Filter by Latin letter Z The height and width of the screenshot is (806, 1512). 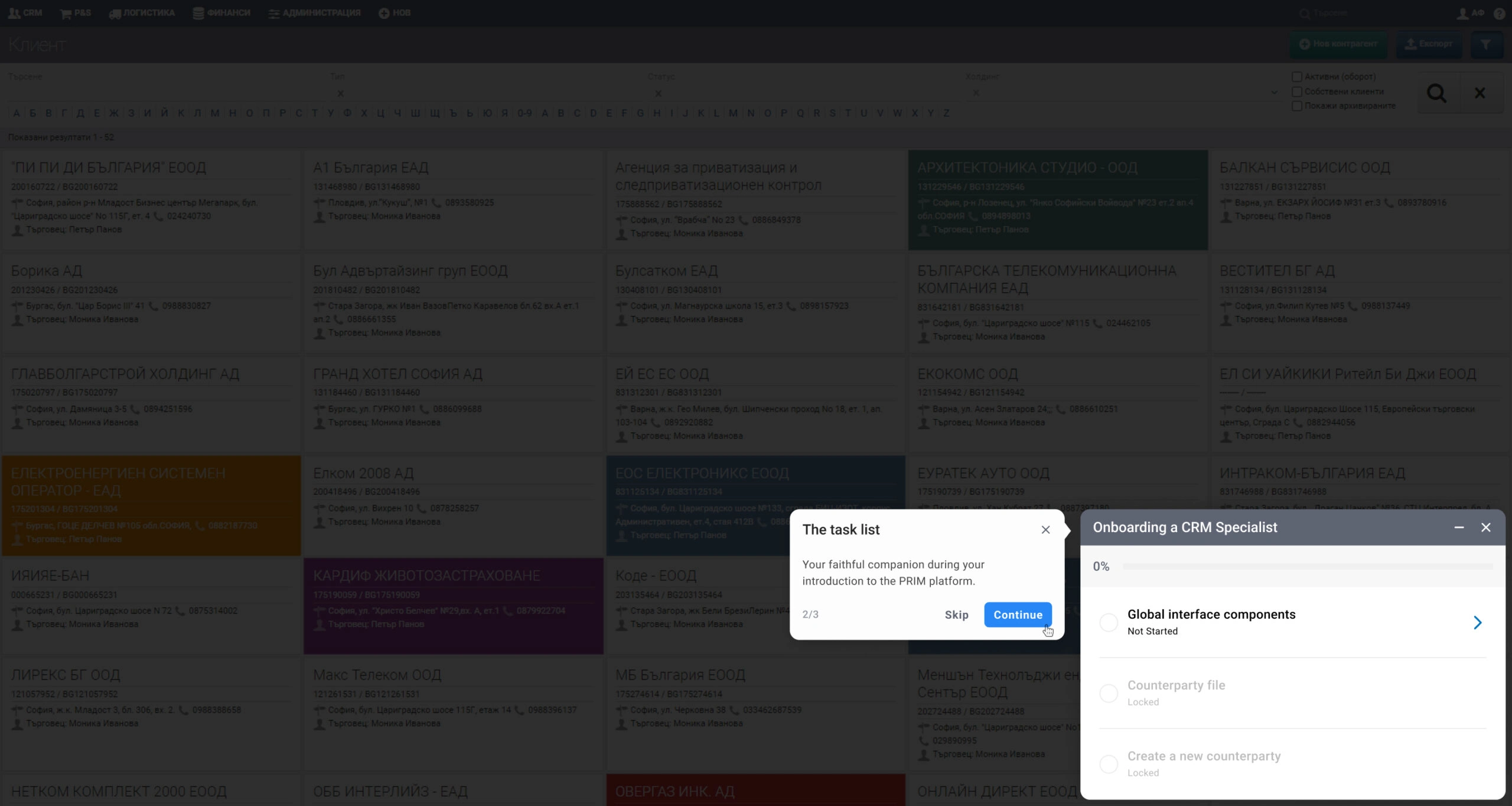[x=946, y=113]
